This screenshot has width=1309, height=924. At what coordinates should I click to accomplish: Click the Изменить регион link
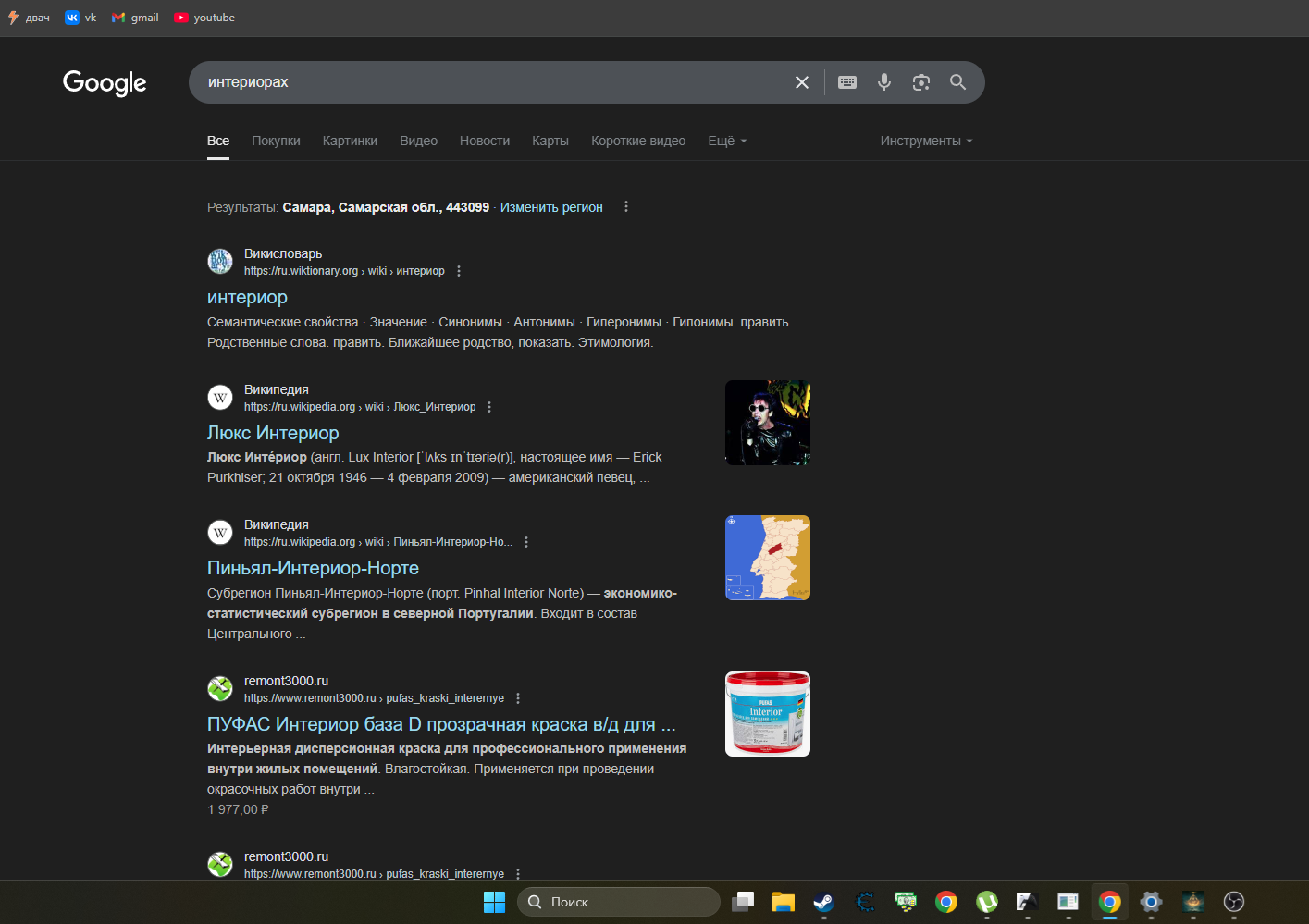(x=551, y=207)
